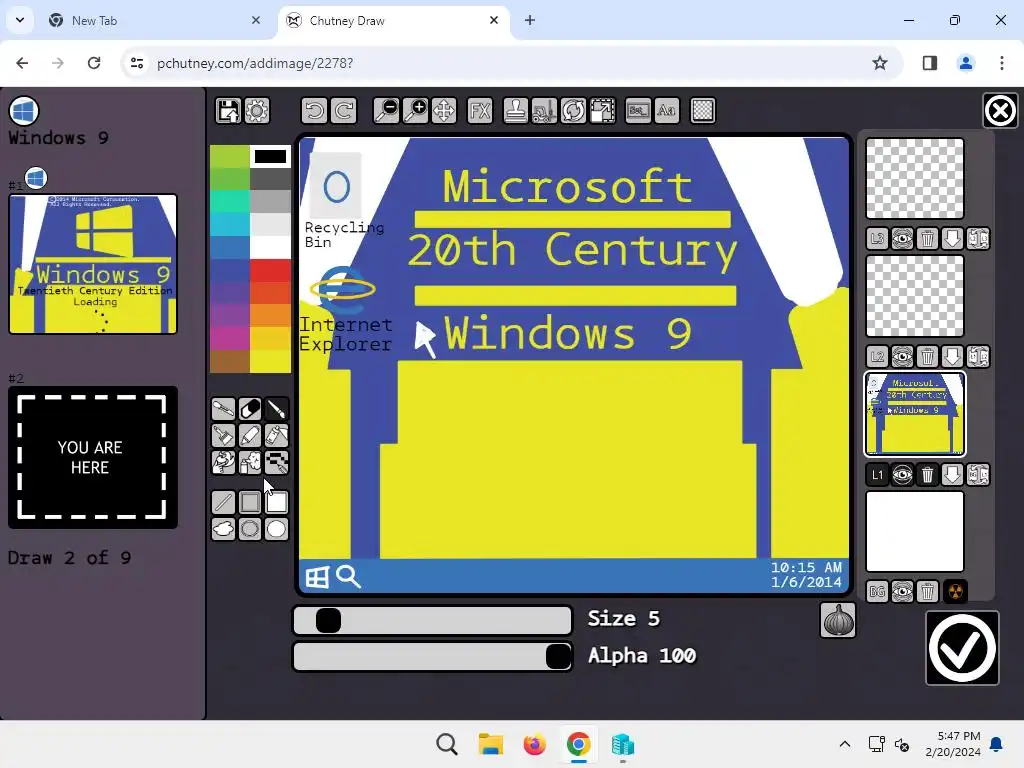
Task: Toggle the checkerboard transparency icon
Action: (x=703, y=111)
